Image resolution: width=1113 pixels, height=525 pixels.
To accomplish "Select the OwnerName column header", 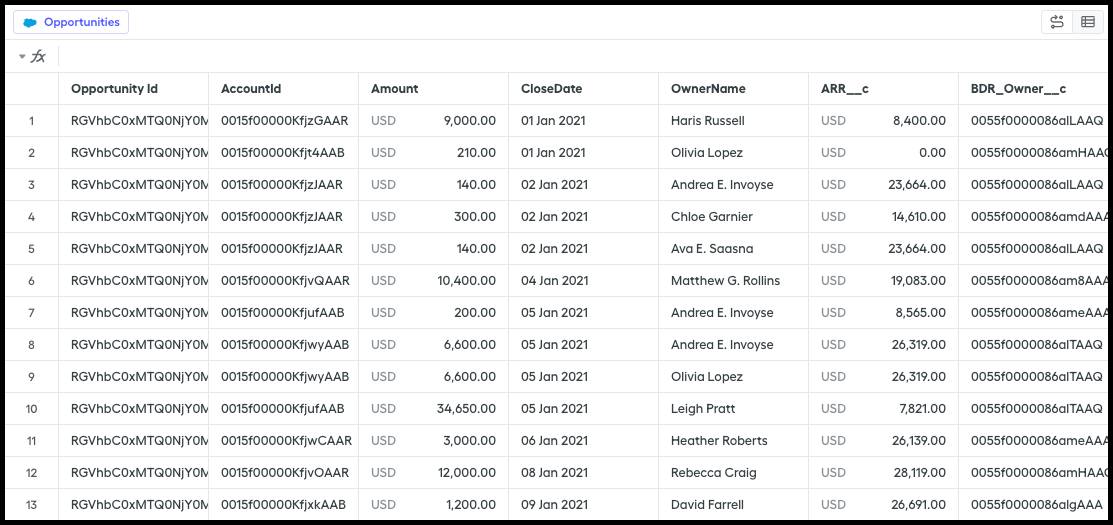I will point(734,89).
